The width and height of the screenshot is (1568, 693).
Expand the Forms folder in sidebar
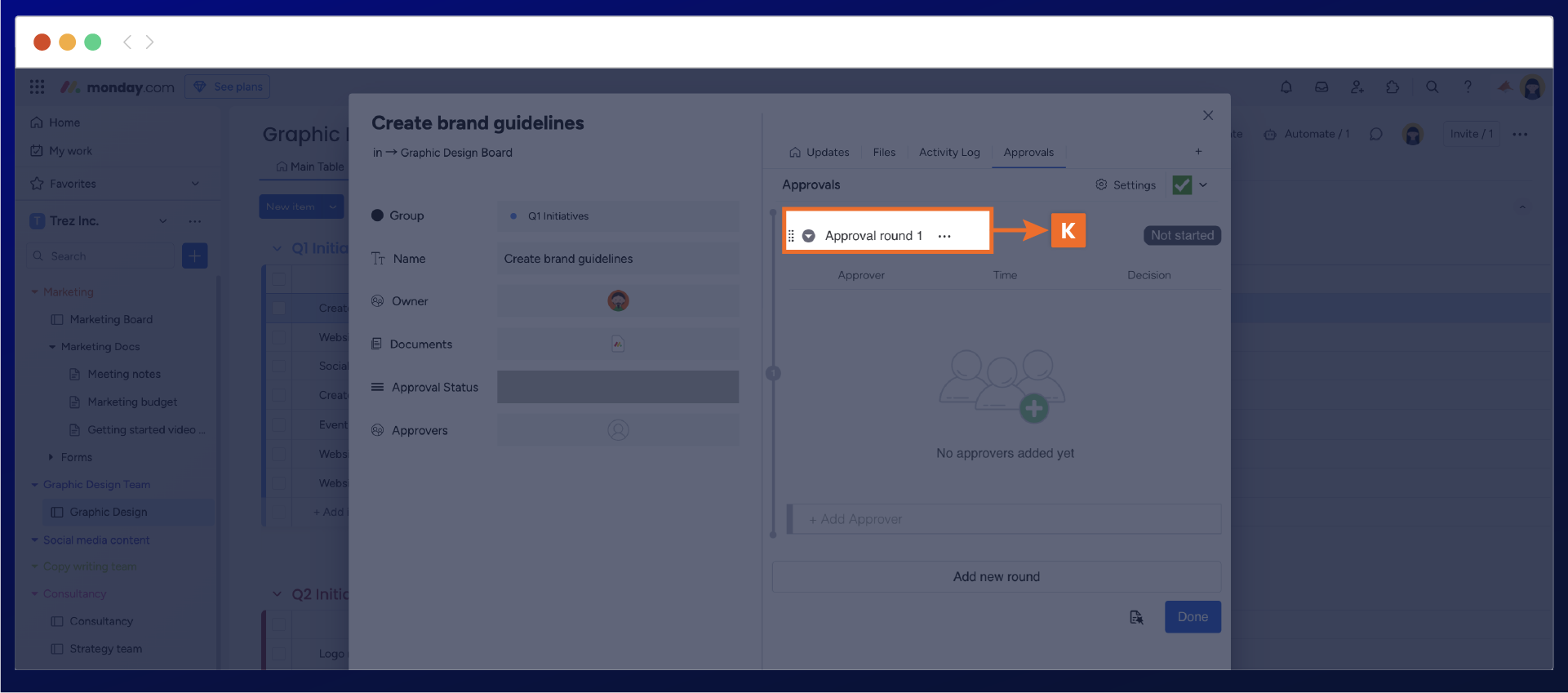[51, 457]
